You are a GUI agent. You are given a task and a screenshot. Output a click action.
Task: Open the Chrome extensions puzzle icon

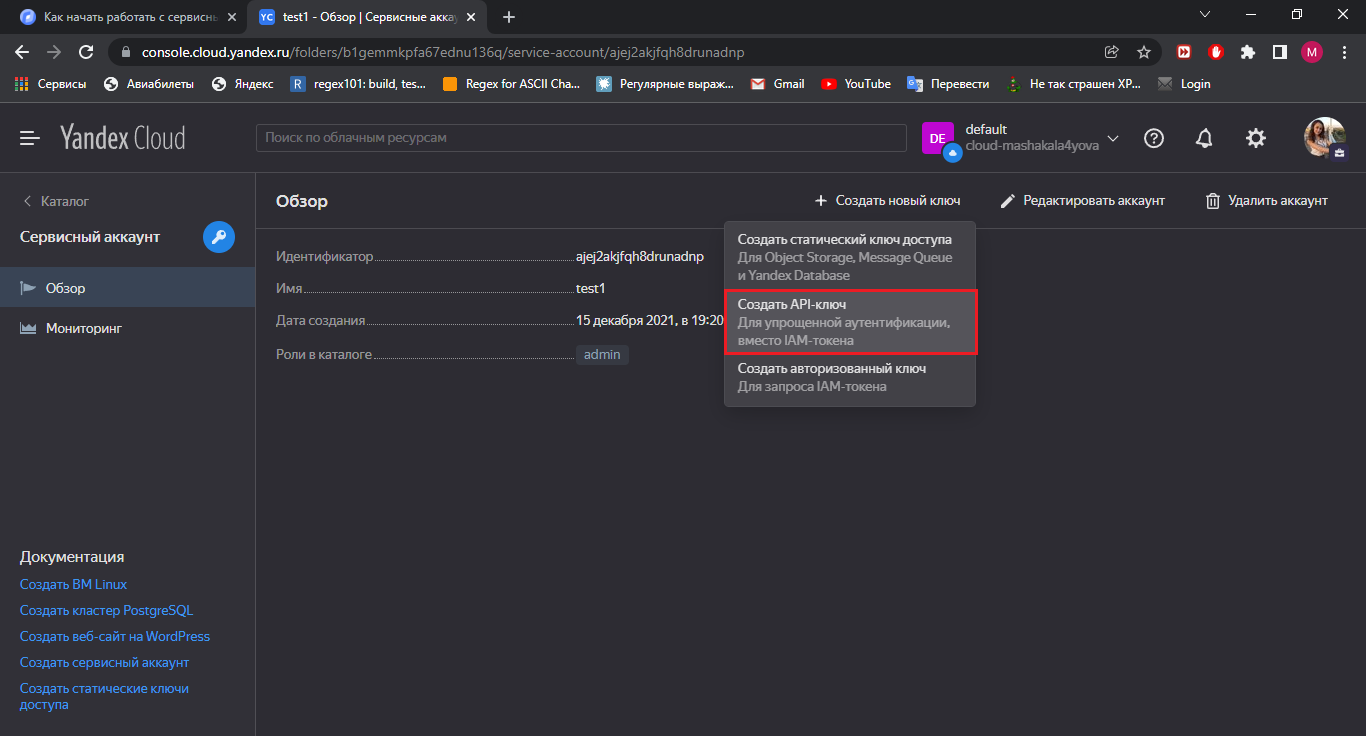tap(1247, 52)
